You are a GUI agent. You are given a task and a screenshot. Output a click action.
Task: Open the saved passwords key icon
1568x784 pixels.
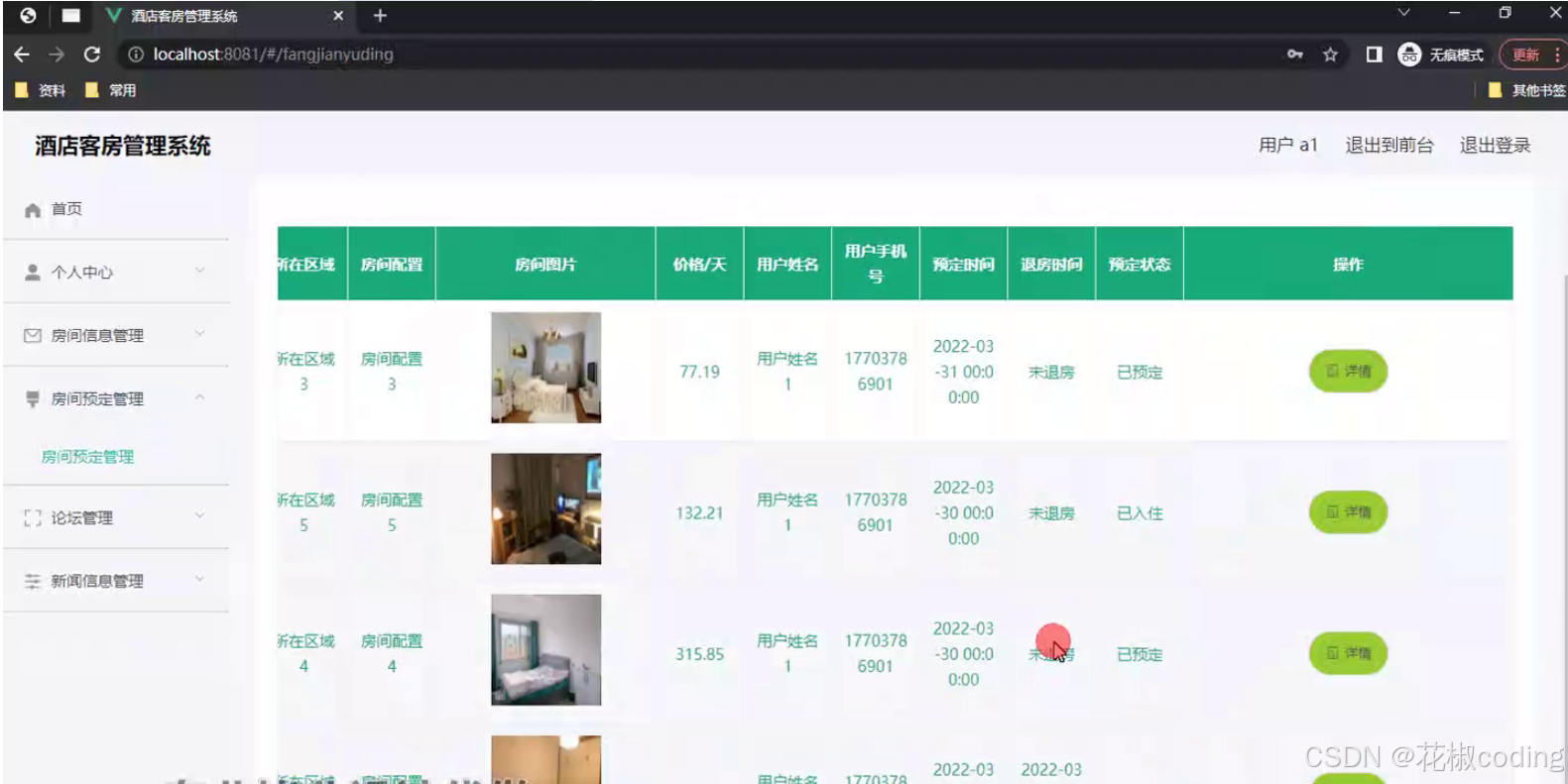click(x=1294, y=55)
